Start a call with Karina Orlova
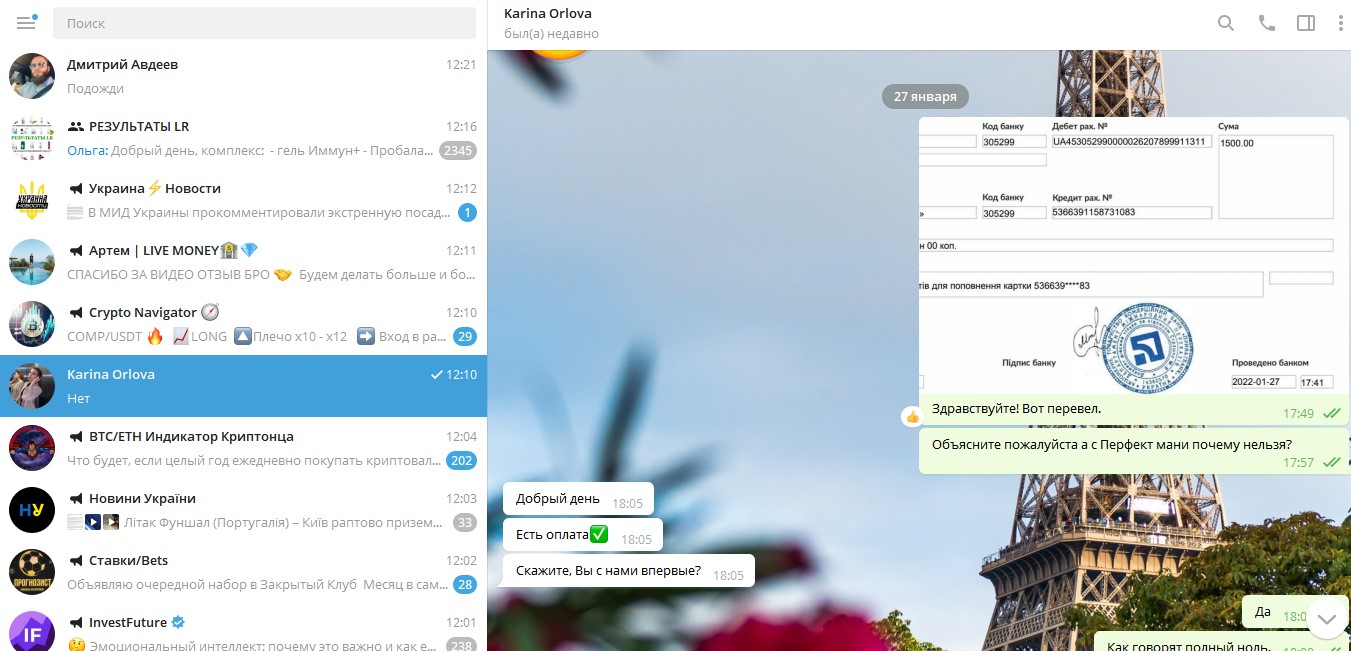 [1267, 23]
